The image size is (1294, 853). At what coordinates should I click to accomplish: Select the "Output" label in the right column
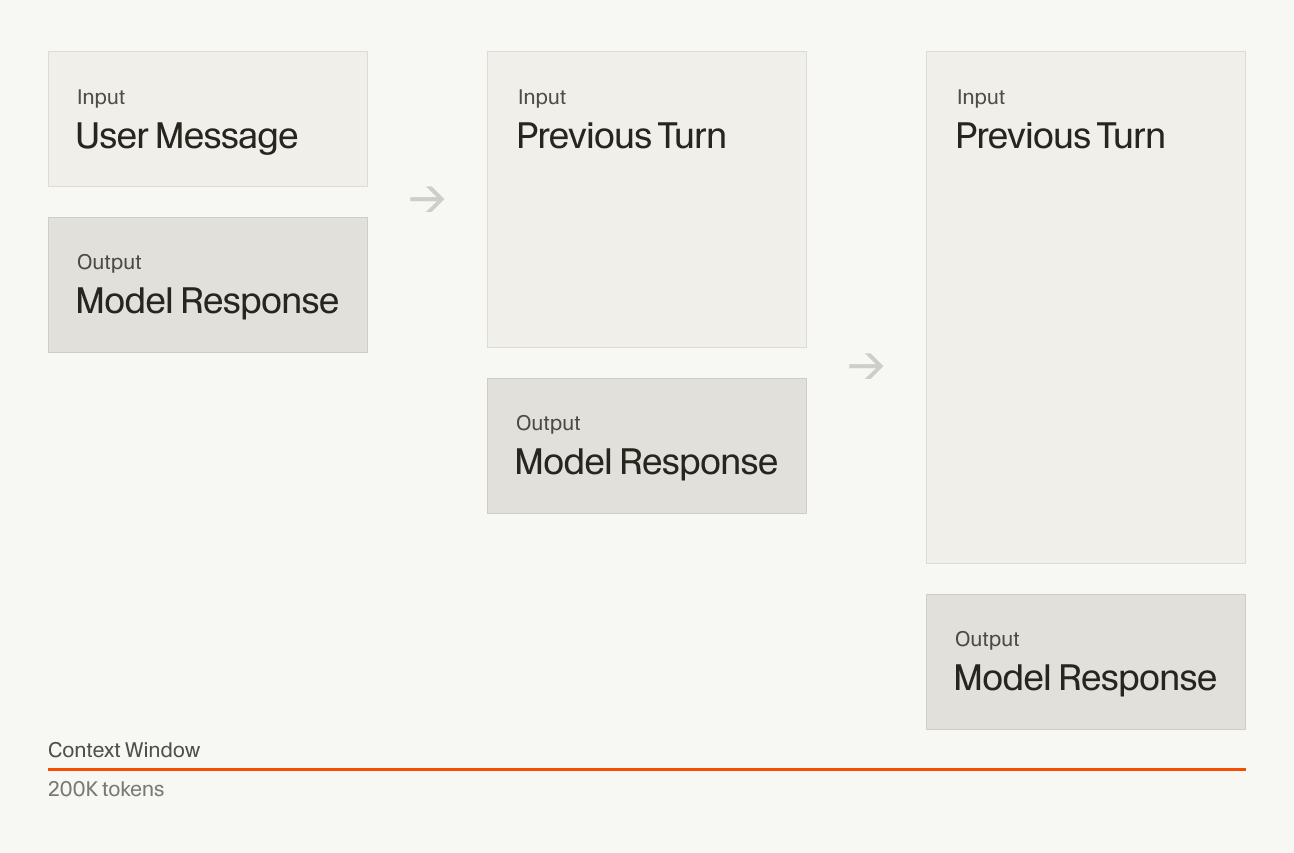987,639
